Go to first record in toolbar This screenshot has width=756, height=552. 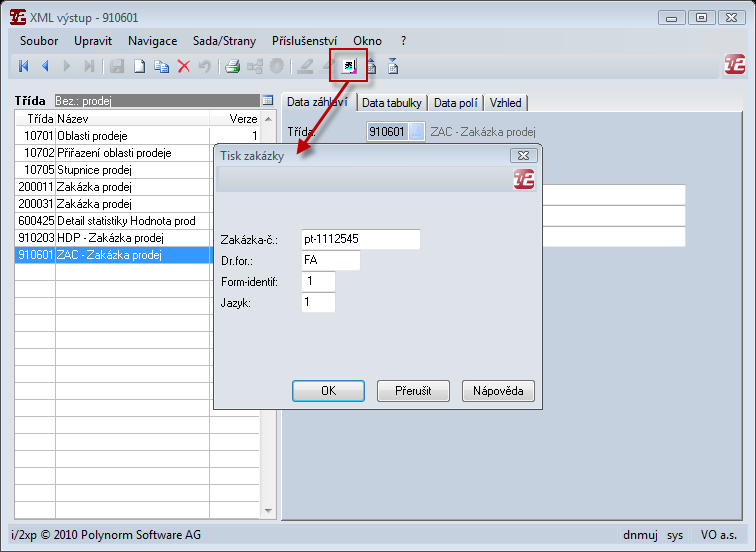[x=23, y=66]
